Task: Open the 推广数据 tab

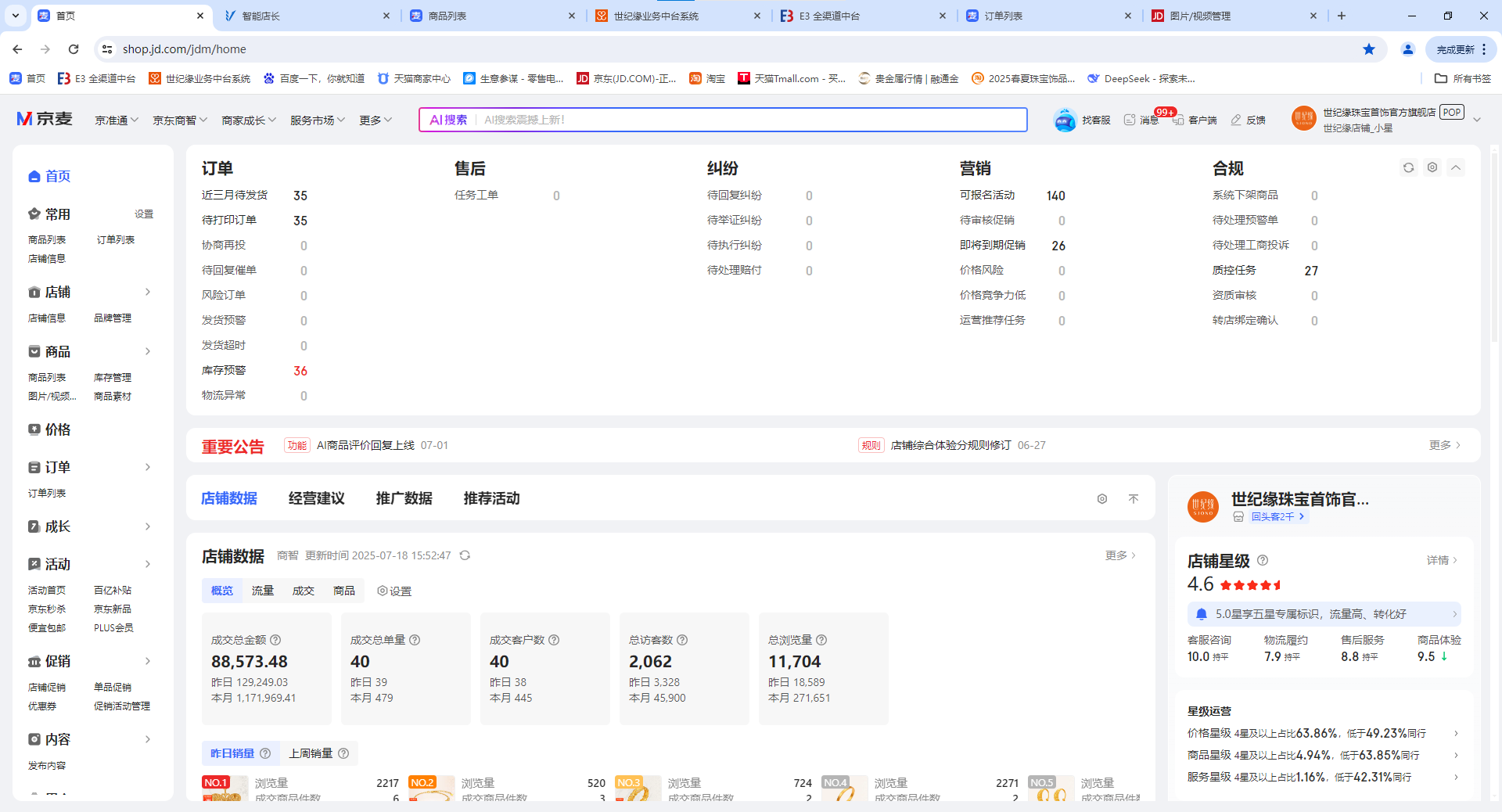Action: tap(404, 498)
